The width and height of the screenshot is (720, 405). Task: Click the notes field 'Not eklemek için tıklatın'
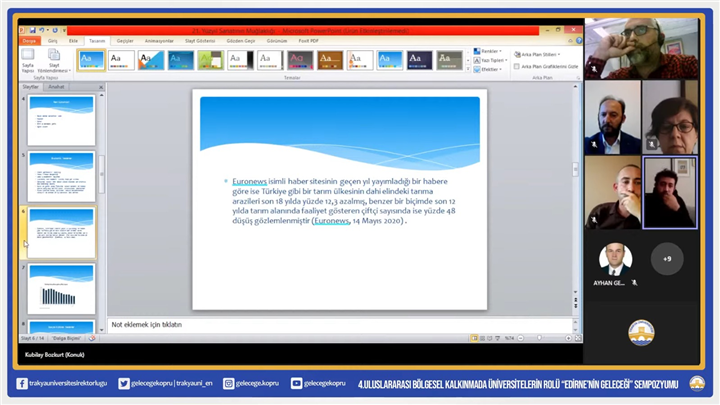coord(340,325)
